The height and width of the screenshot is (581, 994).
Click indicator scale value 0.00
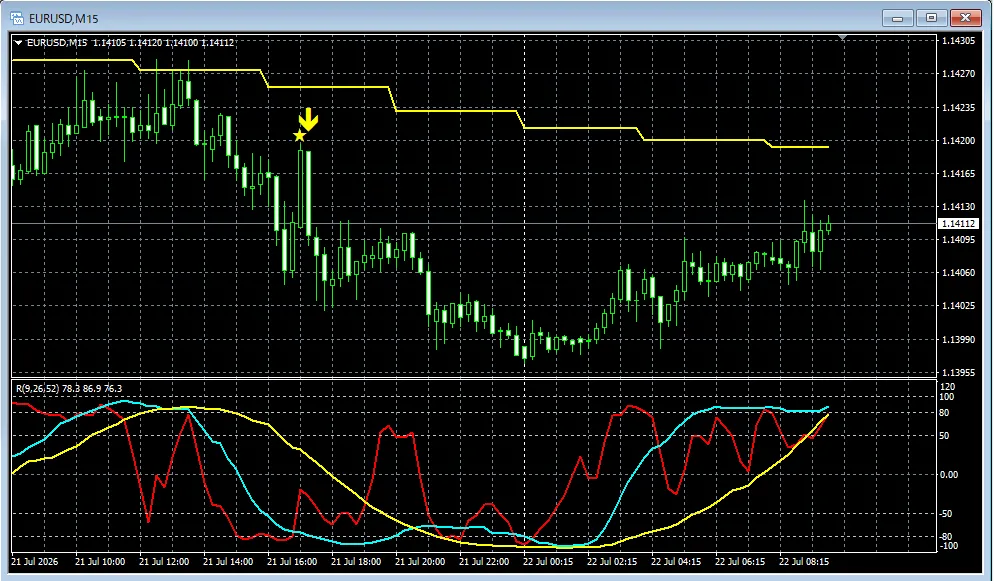(x=950, y=475)
